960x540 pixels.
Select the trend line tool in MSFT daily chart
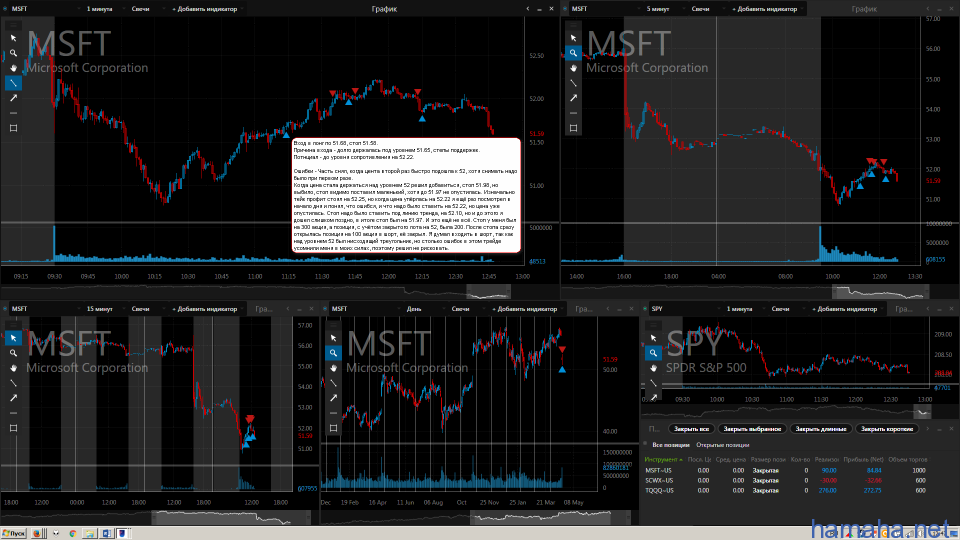(x=333, y=383)
